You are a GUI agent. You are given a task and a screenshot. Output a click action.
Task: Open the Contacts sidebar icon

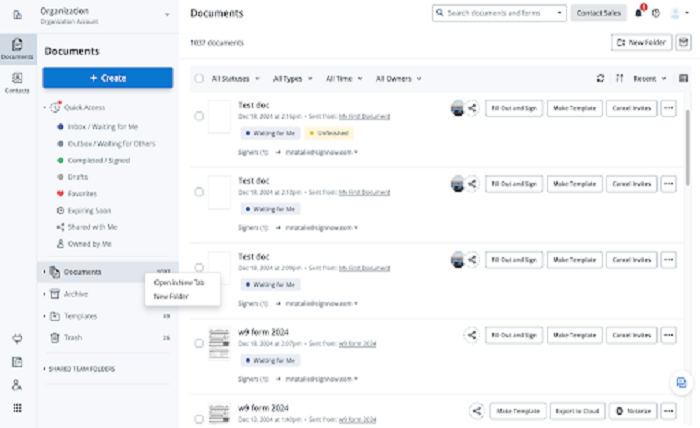(x=17, y=83)
